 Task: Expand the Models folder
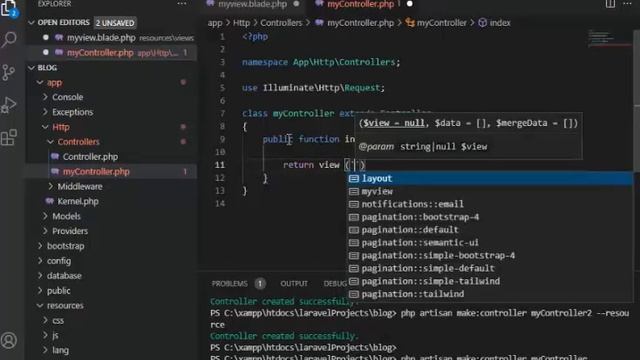tap(45, 216)
